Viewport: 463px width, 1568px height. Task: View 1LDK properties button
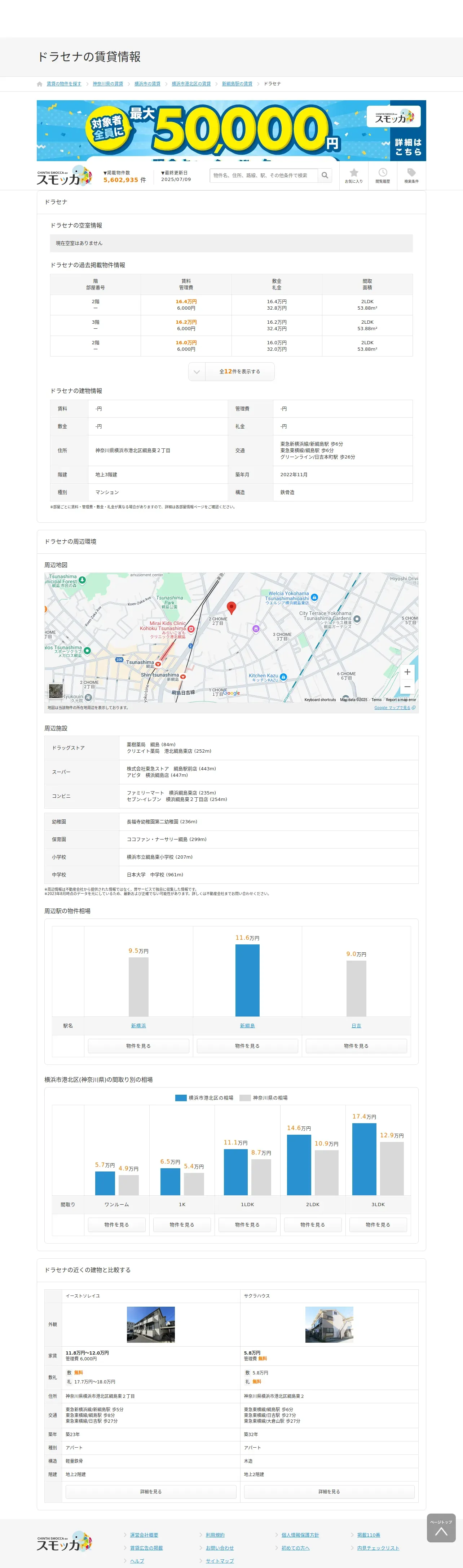[247, 1225]
